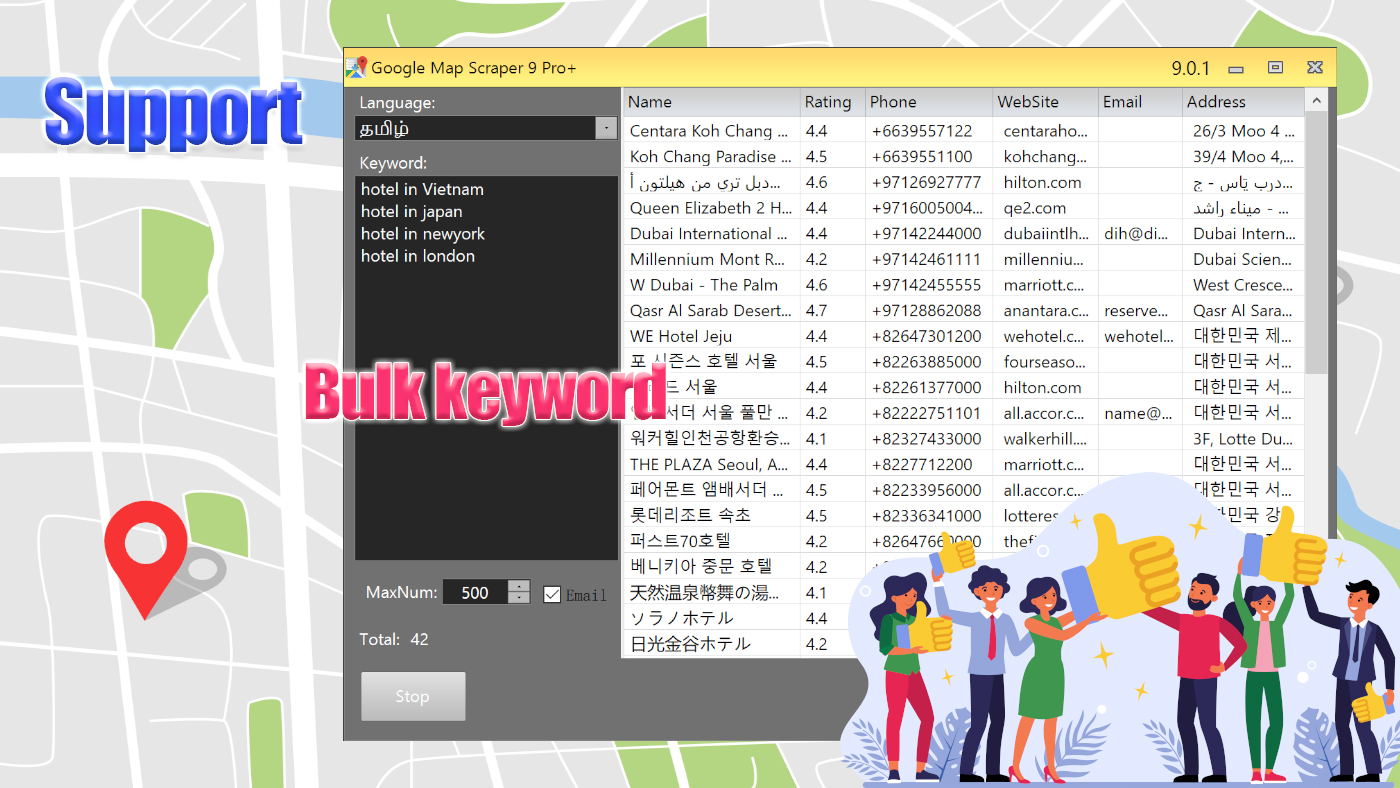Viewport: 1400px width, 788px height.
Task: Click the Google Map Scraper title bar icon
Action: (358, 67)
